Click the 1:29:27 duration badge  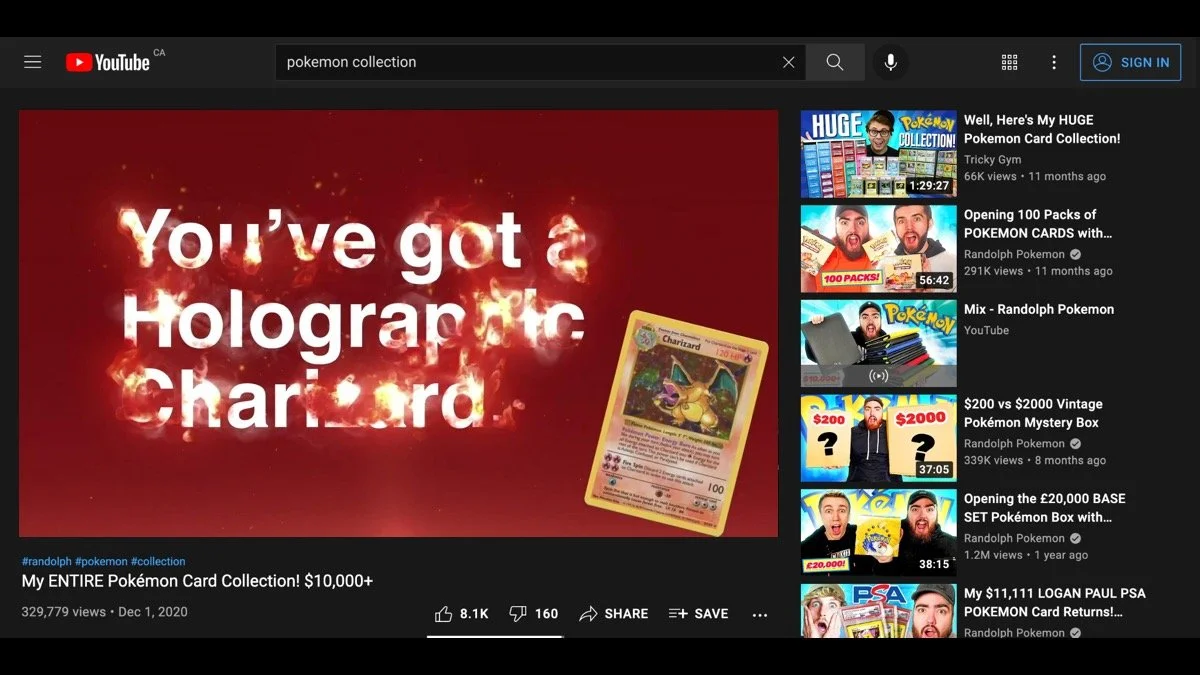click(929, 186)
